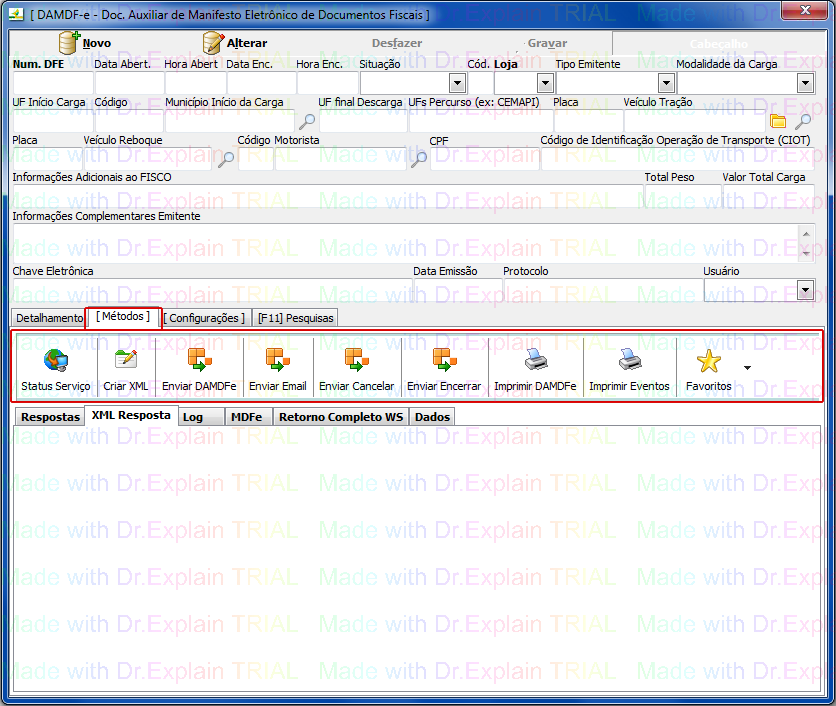Click Valor Total Carga field

(x=768, y=196)
